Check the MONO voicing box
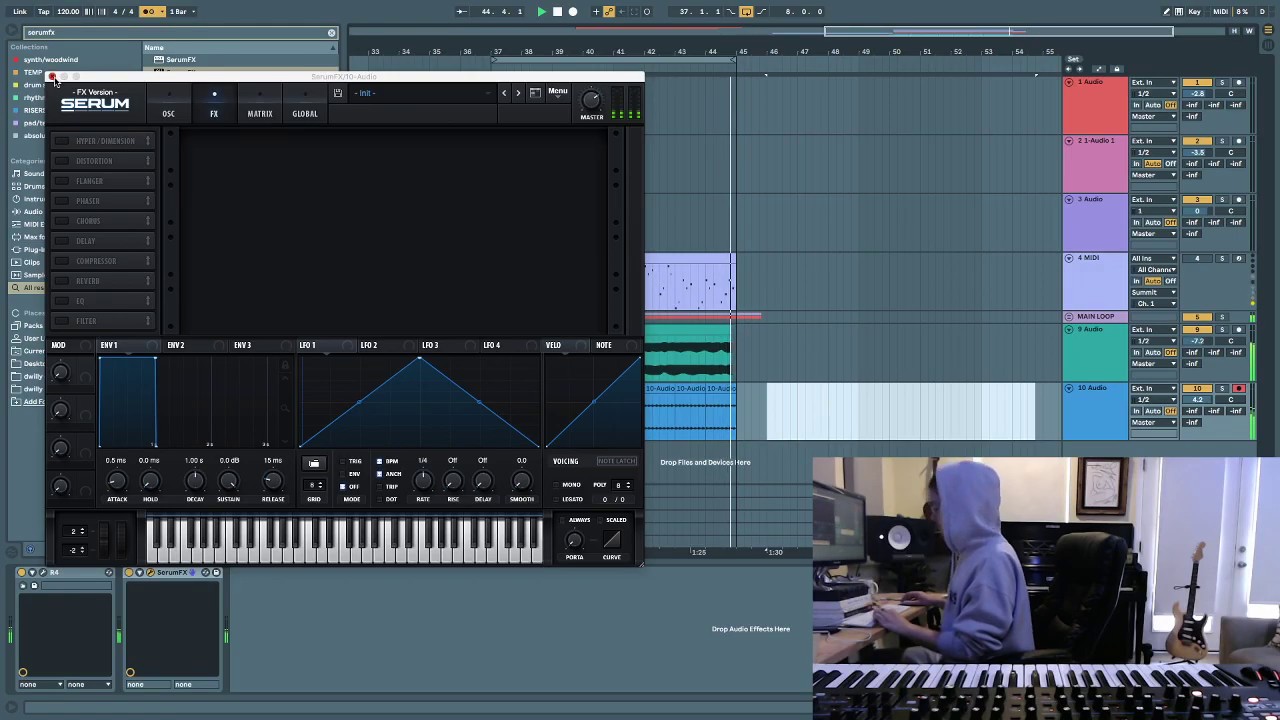Screen dimensions: 1280x720 point(557,485)
